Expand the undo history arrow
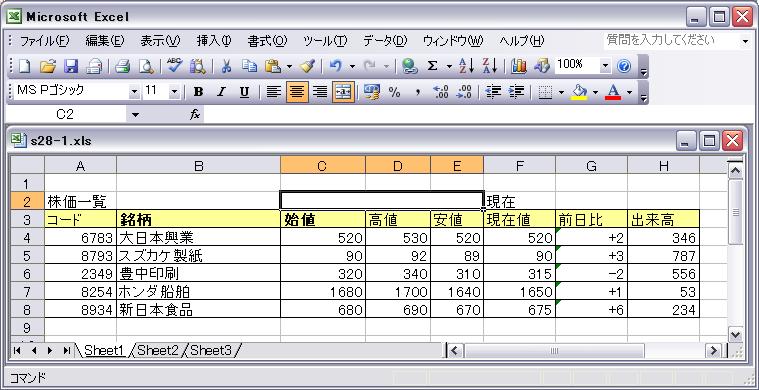This screenshot has width=759, height=390. [x=352, y=66]
